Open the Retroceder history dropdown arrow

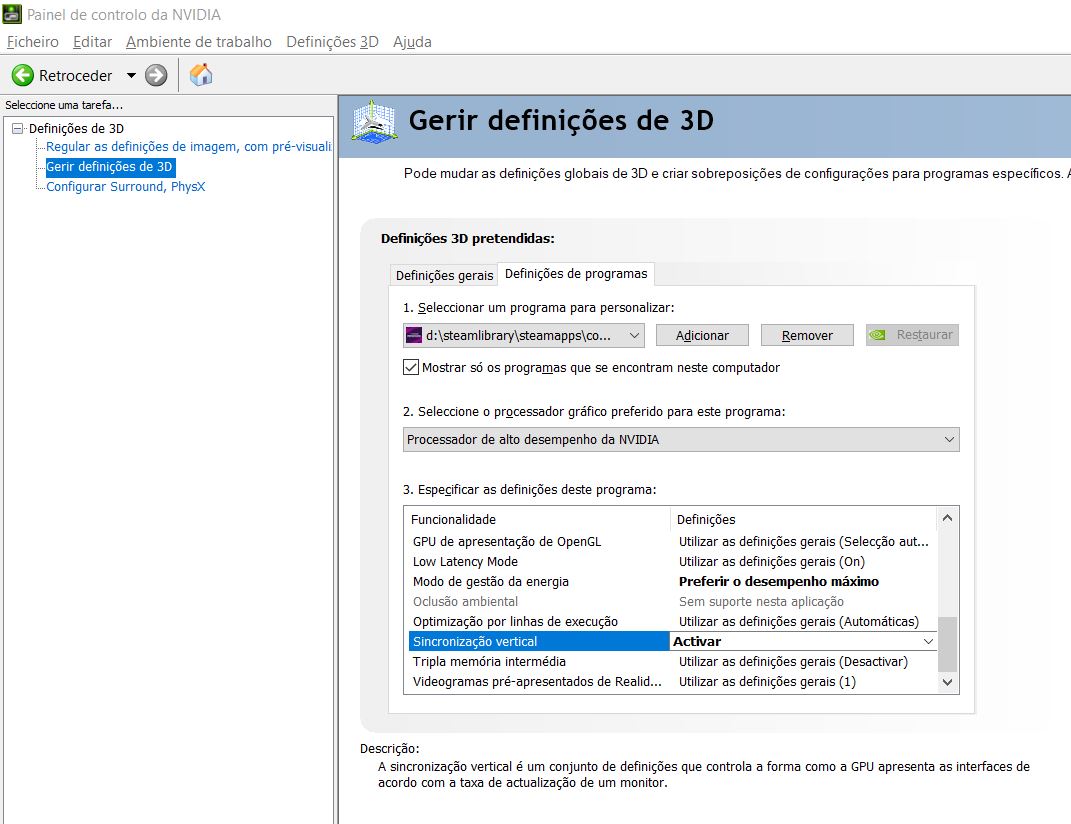pos(131,75)
